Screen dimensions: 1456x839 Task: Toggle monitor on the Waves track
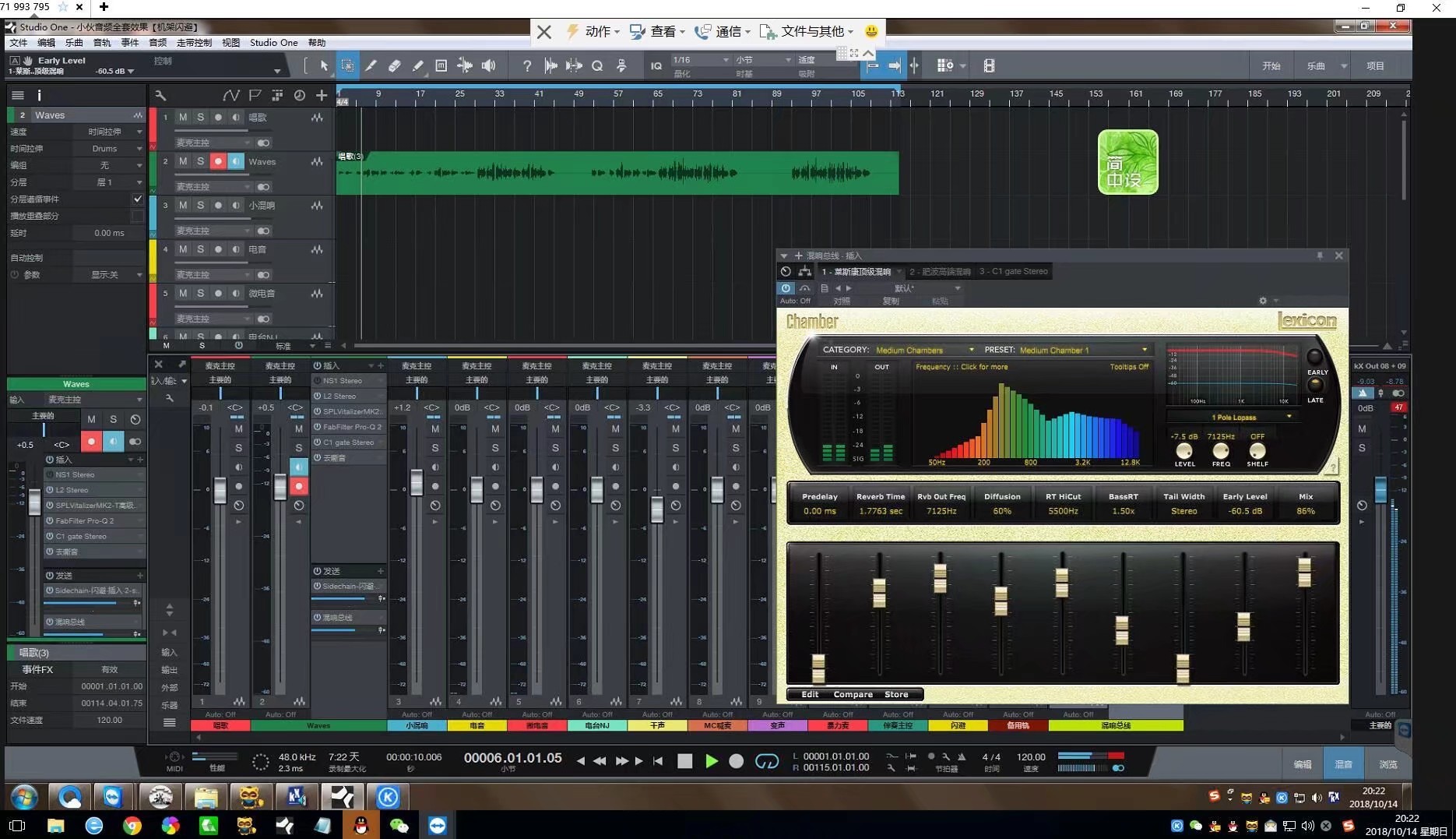(236, 161)
